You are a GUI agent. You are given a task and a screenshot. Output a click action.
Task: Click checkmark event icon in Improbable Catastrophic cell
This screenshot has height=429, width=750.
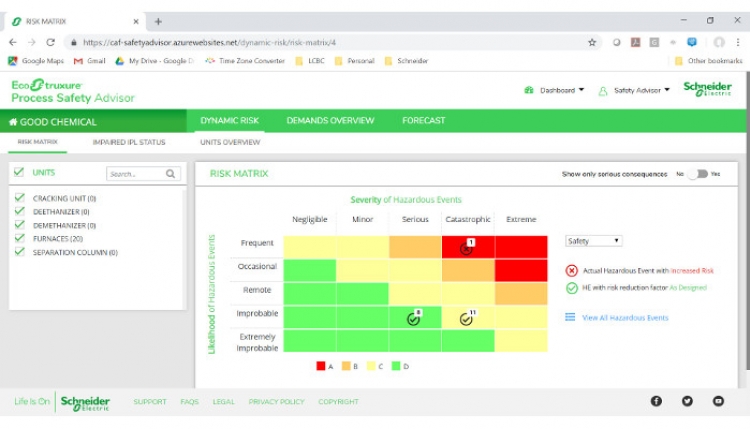tap(466, 319)
